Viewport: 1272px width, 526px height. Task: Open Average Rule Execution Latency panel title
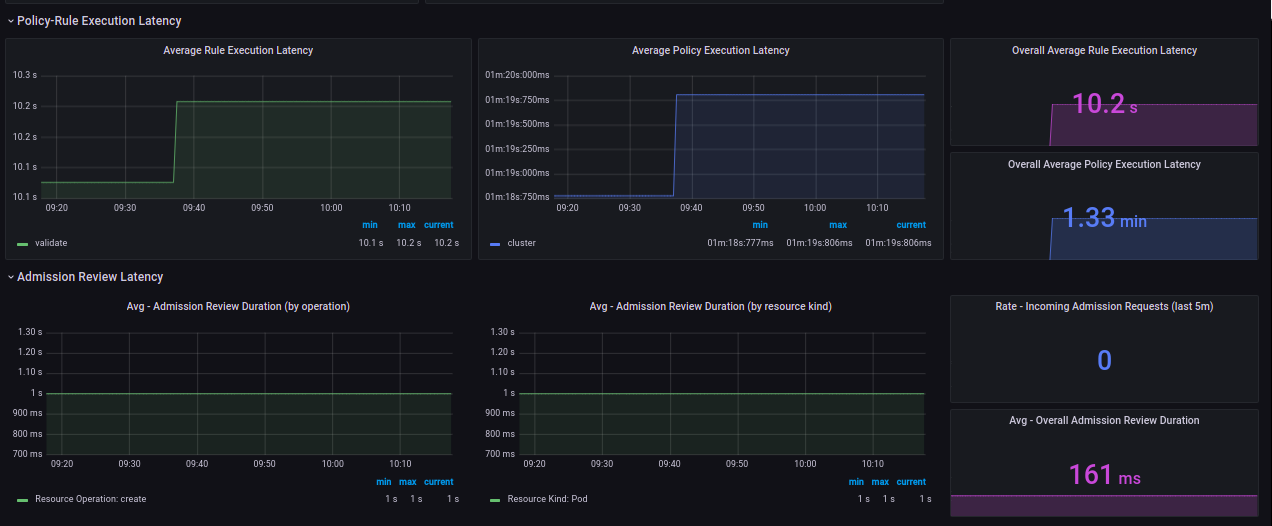(238, 50)
